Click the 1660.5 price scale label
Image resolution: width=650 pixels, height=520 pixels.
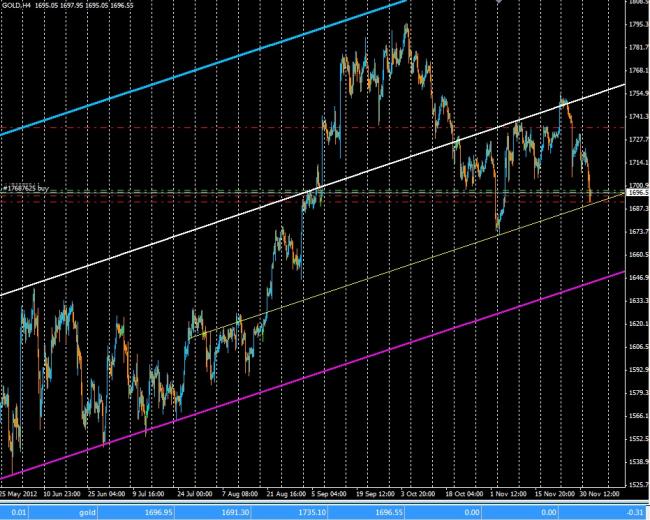click(638, 254)
